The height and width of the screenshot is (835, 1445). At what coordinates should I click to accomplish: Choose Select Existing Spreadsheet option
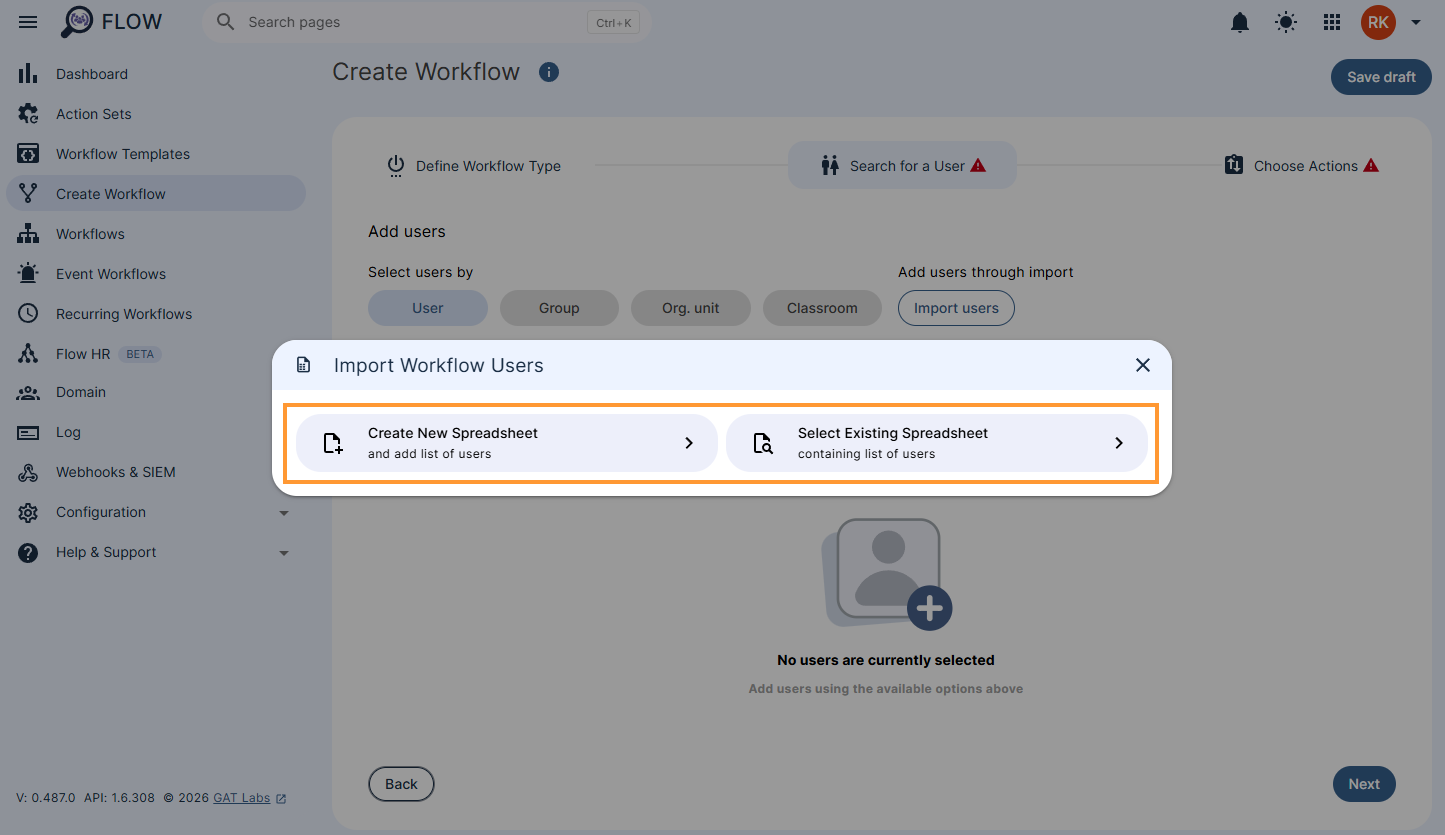[x=937, y=443]
